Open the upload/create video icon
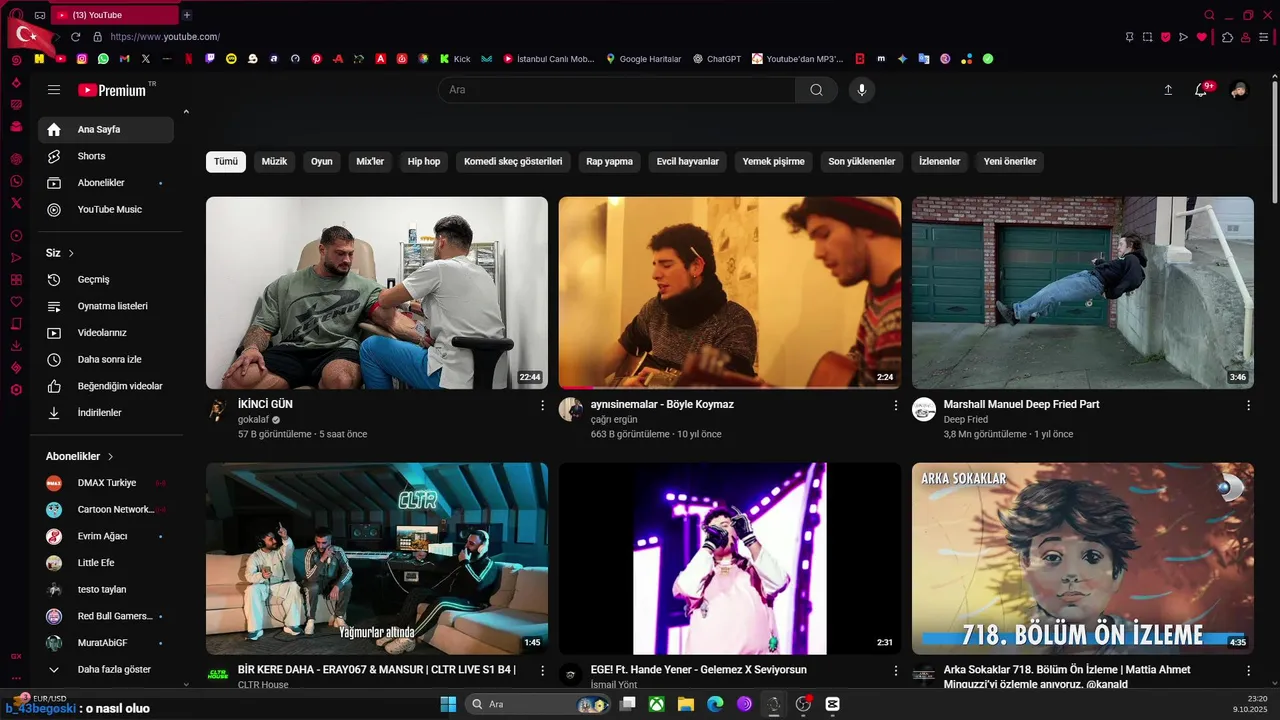The width and height of the screenshot is (1280, 720). [x=1168, y=90]
